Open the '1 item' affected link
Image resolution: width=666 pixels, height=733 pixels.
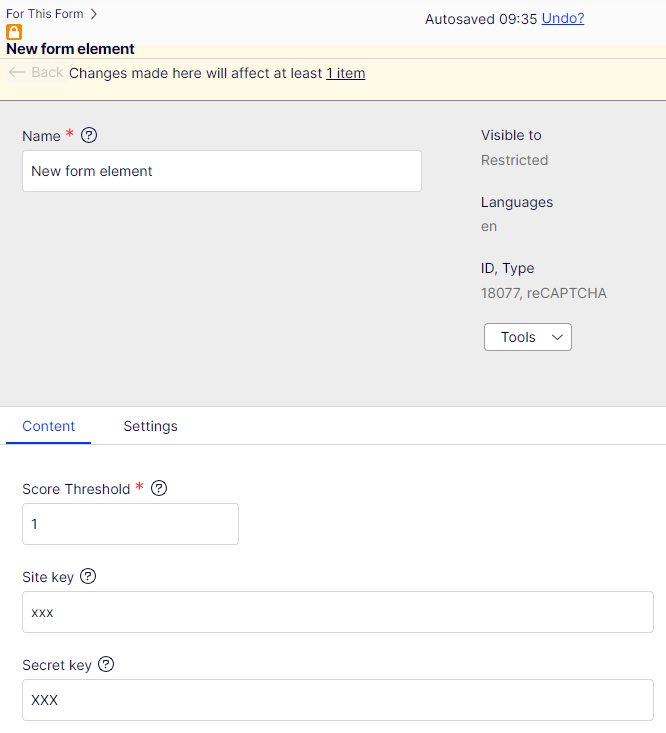click(345, 73)
